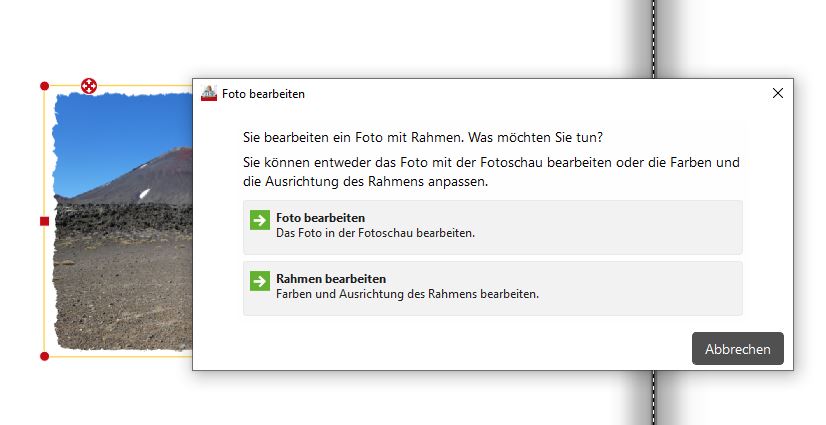Click "Farben und Ausrichtung des Rahmens bearbeiten" description
Image resolution: width=826 pixels, height=425 pixels.
407,294
